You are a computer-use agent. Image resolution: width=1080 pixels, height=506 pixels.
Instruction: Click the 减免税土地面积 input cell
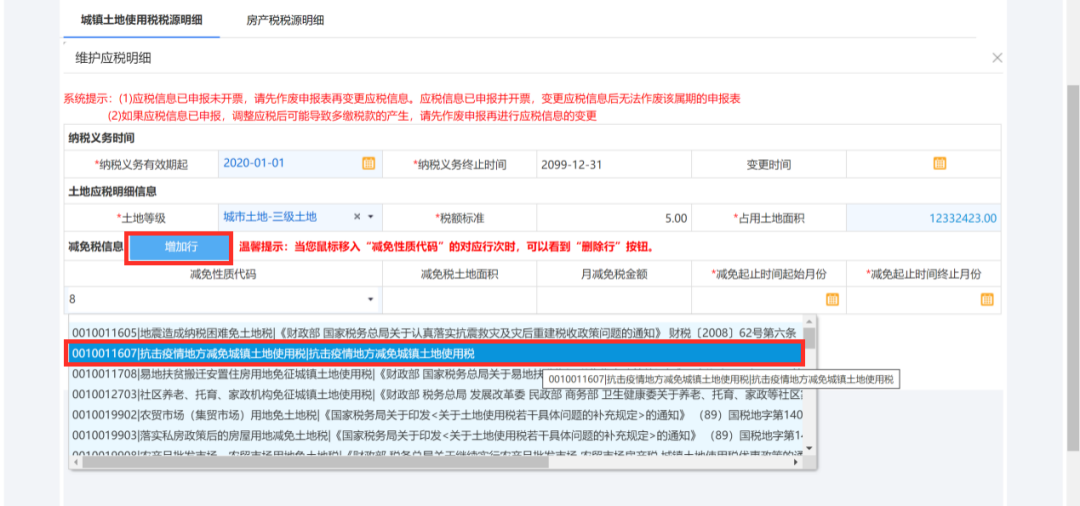click(x=459, y=300)
